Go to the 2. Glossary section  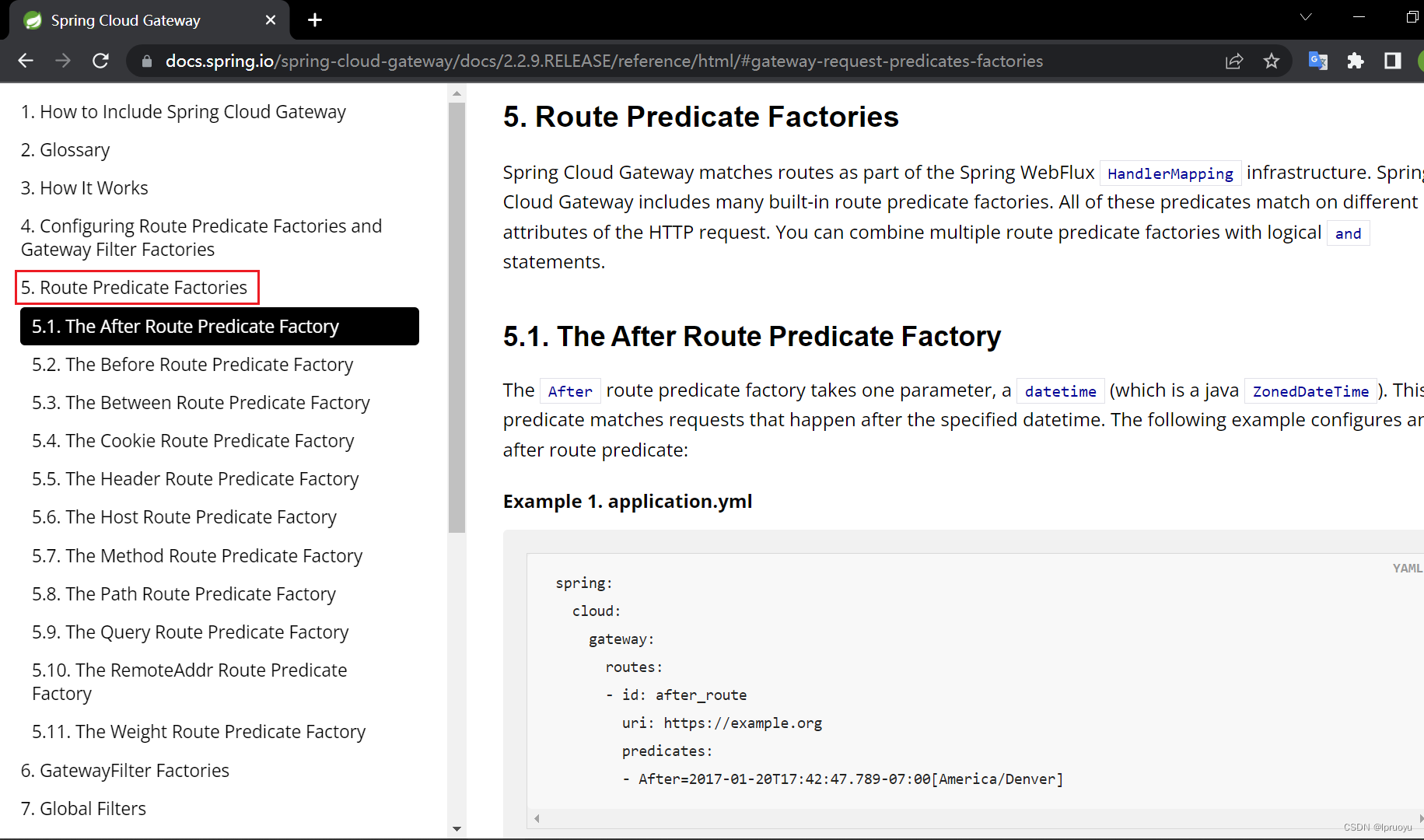click(x=65, y=150)
